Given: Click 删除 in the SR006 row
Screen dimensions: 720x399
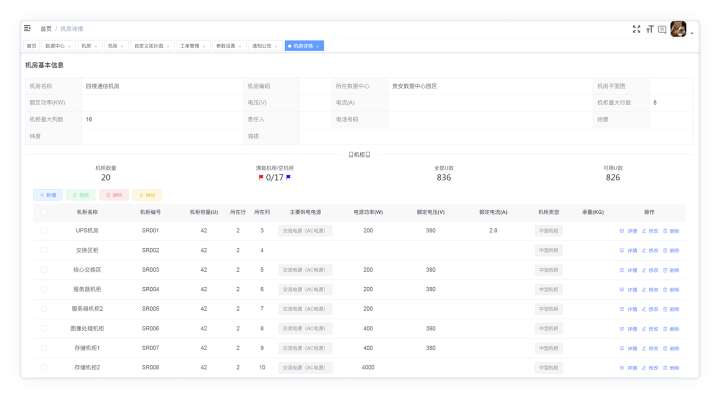Looking at the screenshot, I should (x=671, y=329).
